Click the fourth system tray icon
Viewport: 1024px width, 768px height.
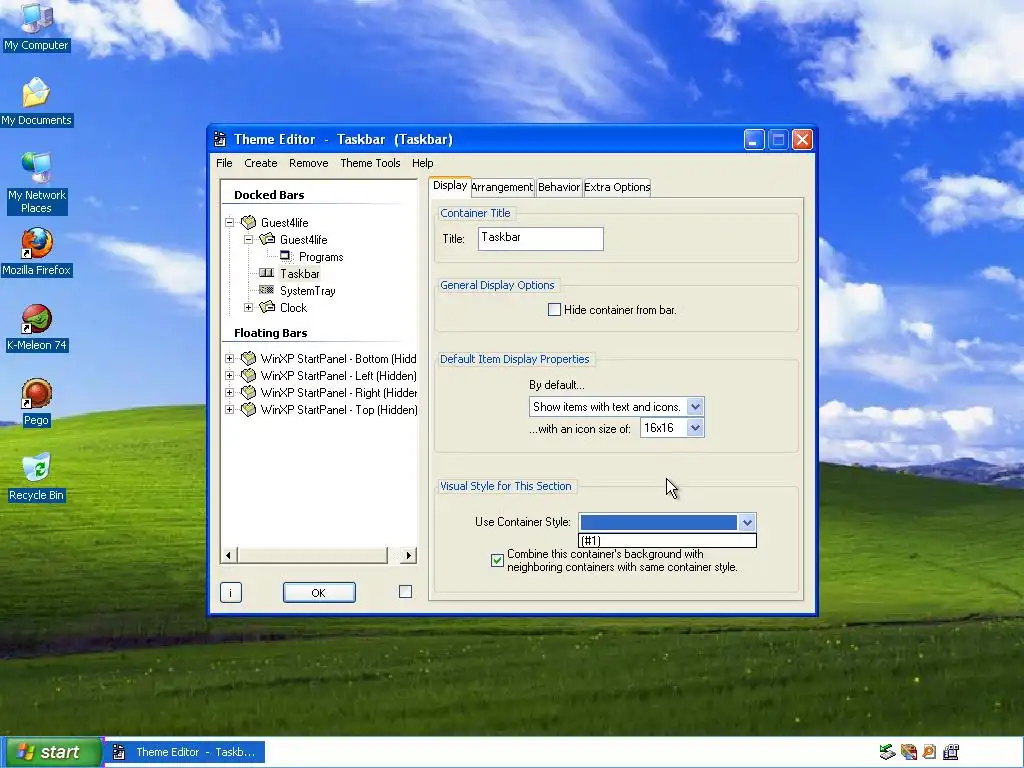(951, 752)
